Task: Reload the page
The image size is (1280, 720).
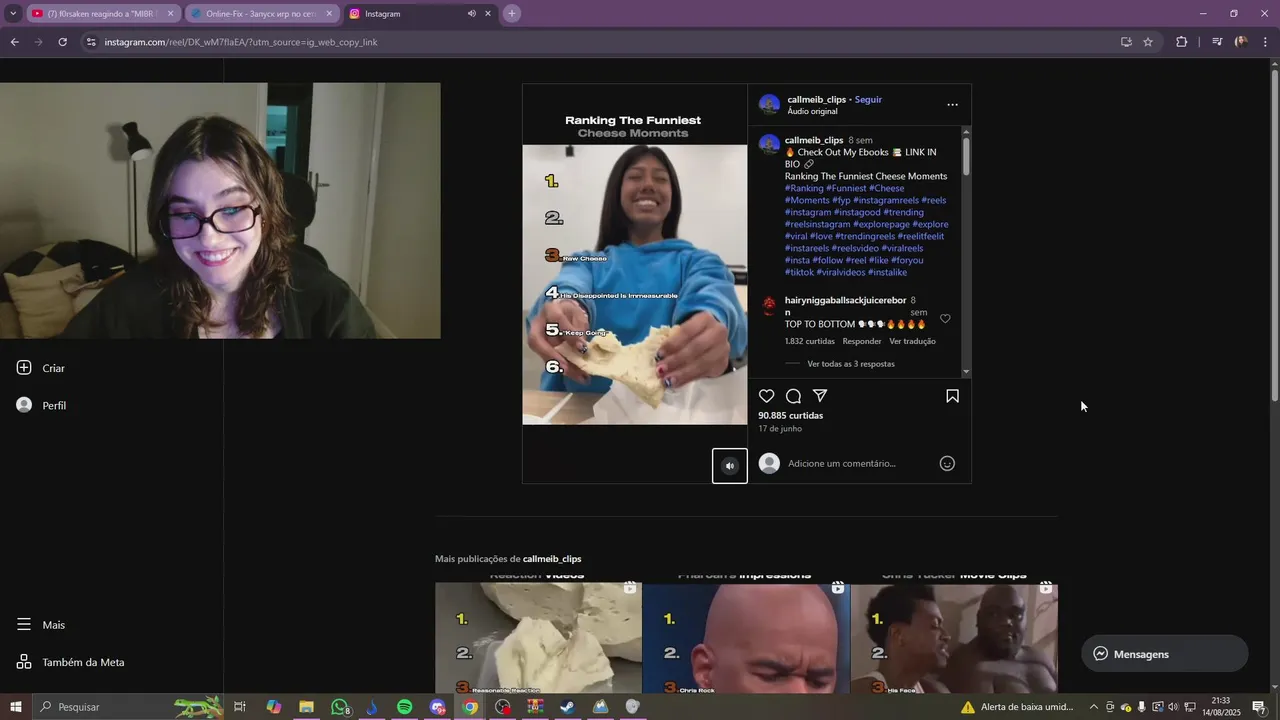Action: [62, 42]
